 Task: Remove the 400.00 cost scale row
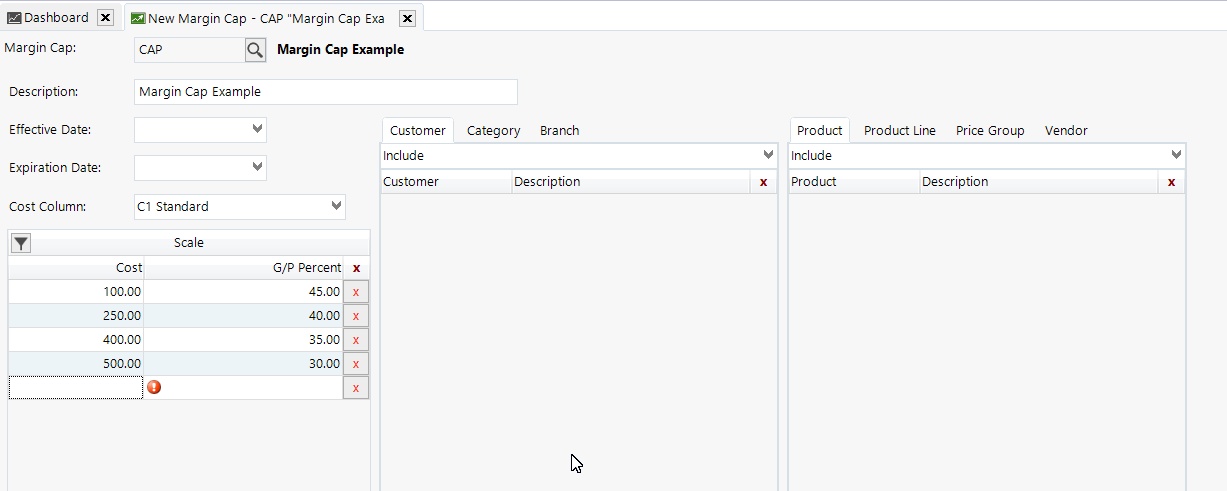click(356, 340)
